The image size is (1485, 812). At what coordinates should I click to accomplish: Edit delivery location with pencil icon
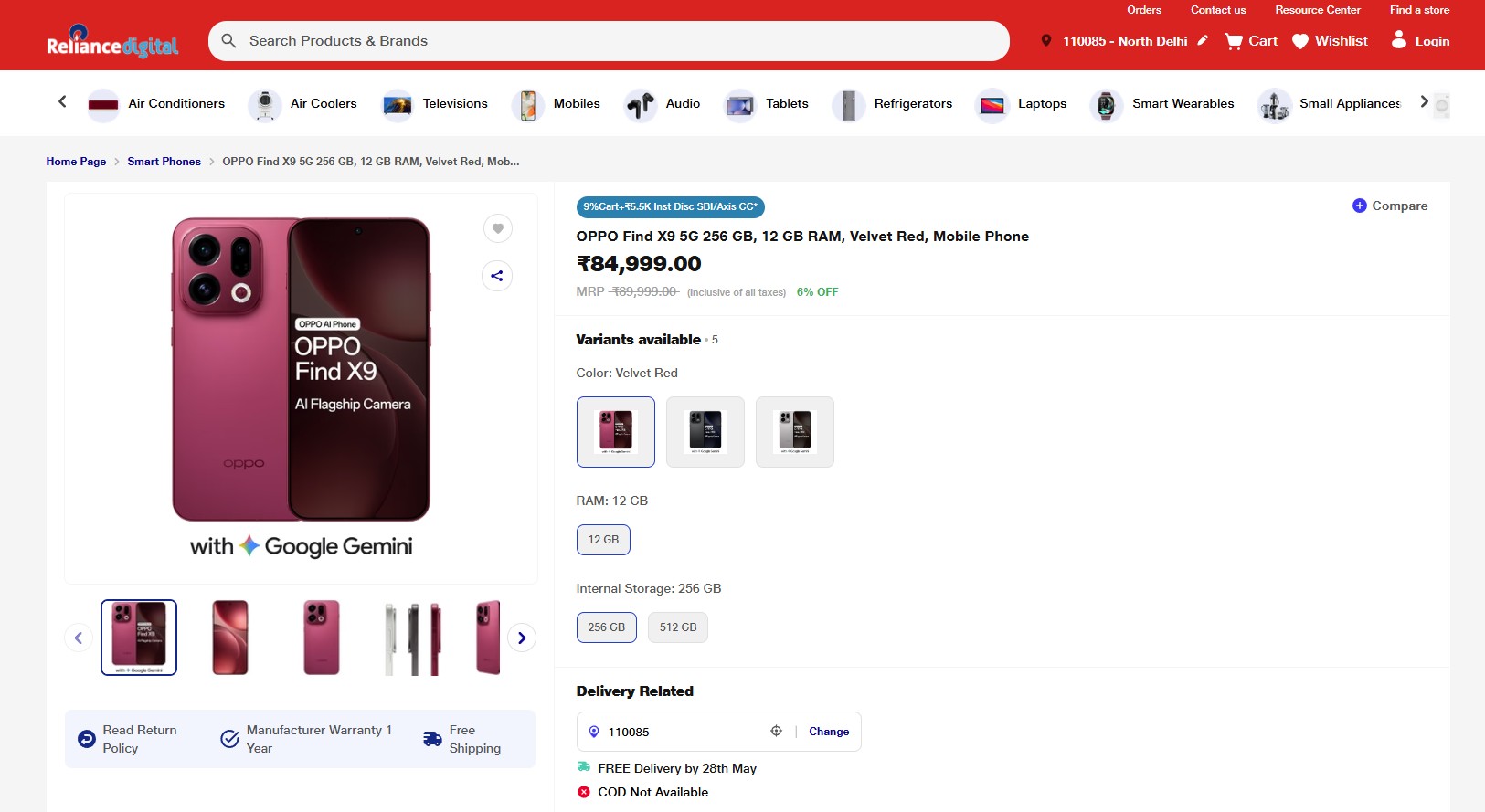(x=1203, y=40)
